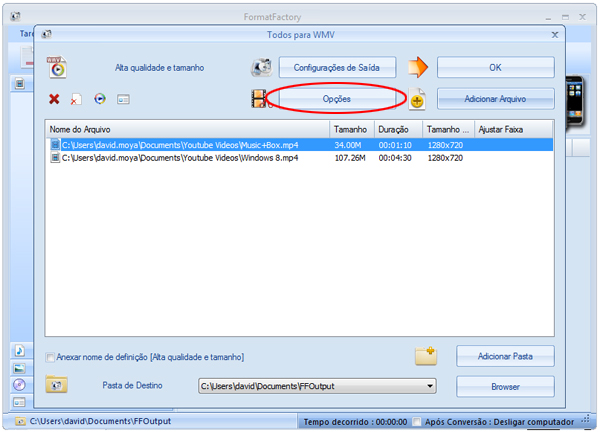The image size is (600, 433).
Task: Click the destination folder icon
Action: pos(57,385)
